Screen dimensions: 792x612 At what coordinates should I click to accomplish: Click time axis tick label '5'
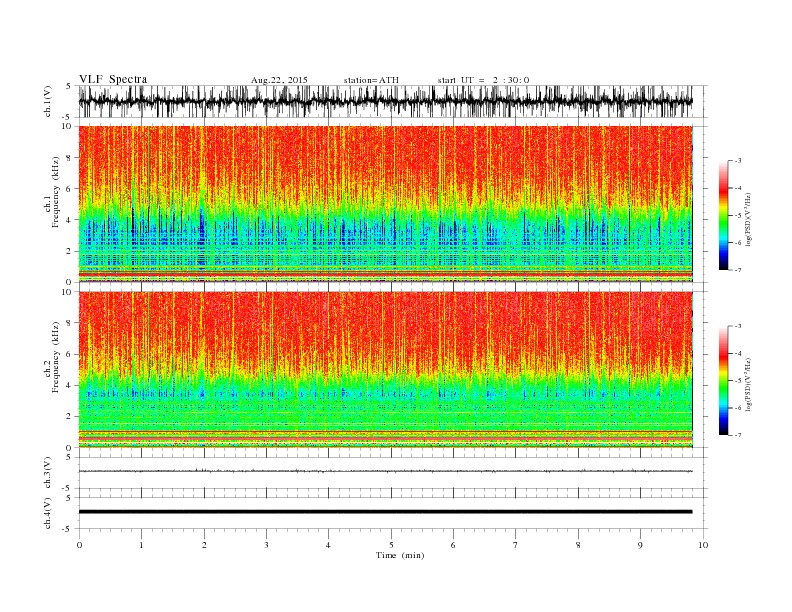coord(391,545)
